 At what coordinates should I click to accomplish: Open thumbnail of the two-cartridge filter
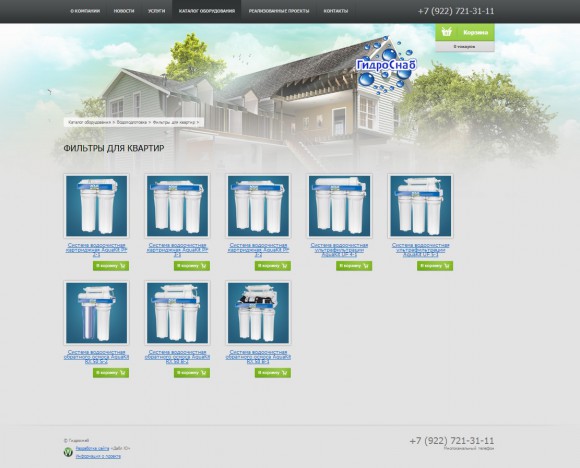96,206
